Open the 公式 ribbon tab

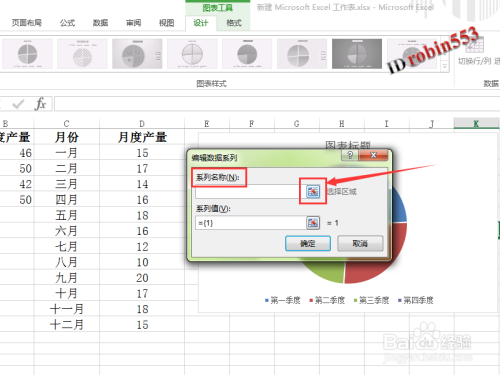pyautogui.click(x=67, y=23)
